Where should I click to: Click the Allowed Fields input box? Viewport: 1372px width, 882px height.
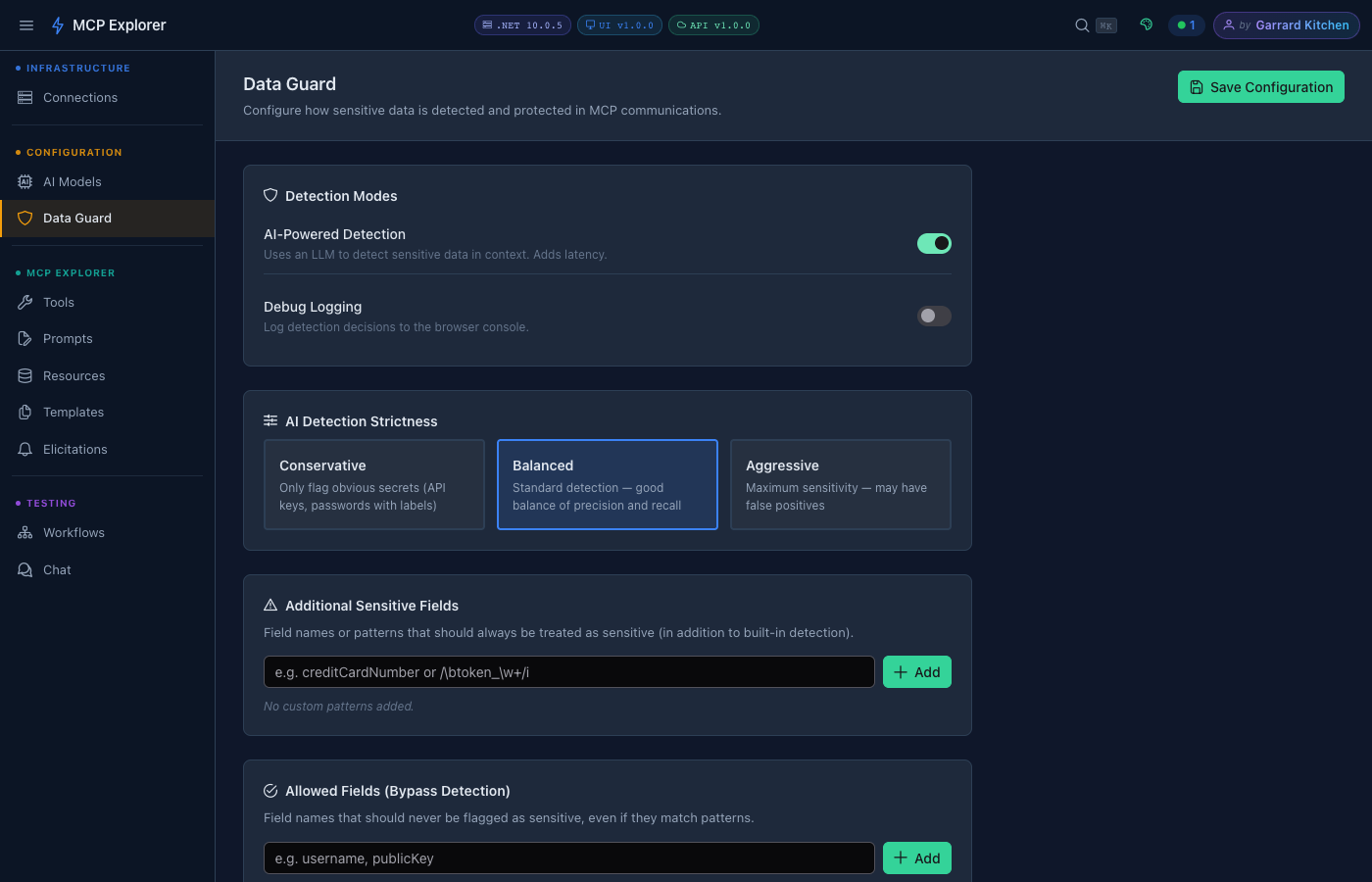tap(568, 857)
